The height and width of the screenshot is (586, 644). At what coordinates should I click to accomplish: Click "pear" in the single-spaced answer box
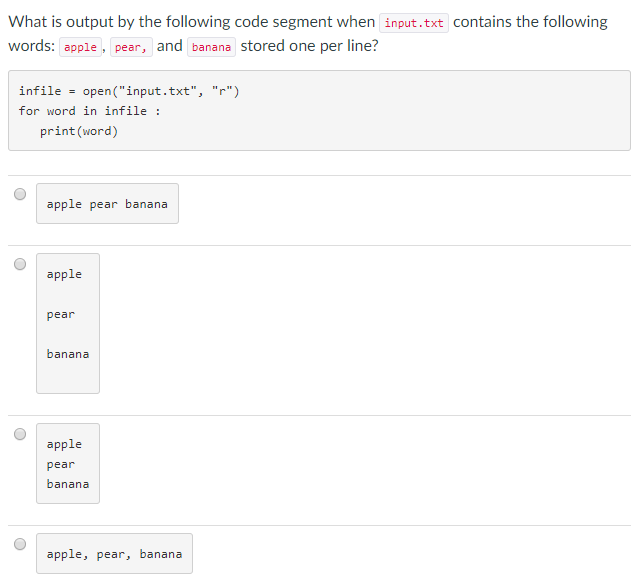(x=61, y=464)
